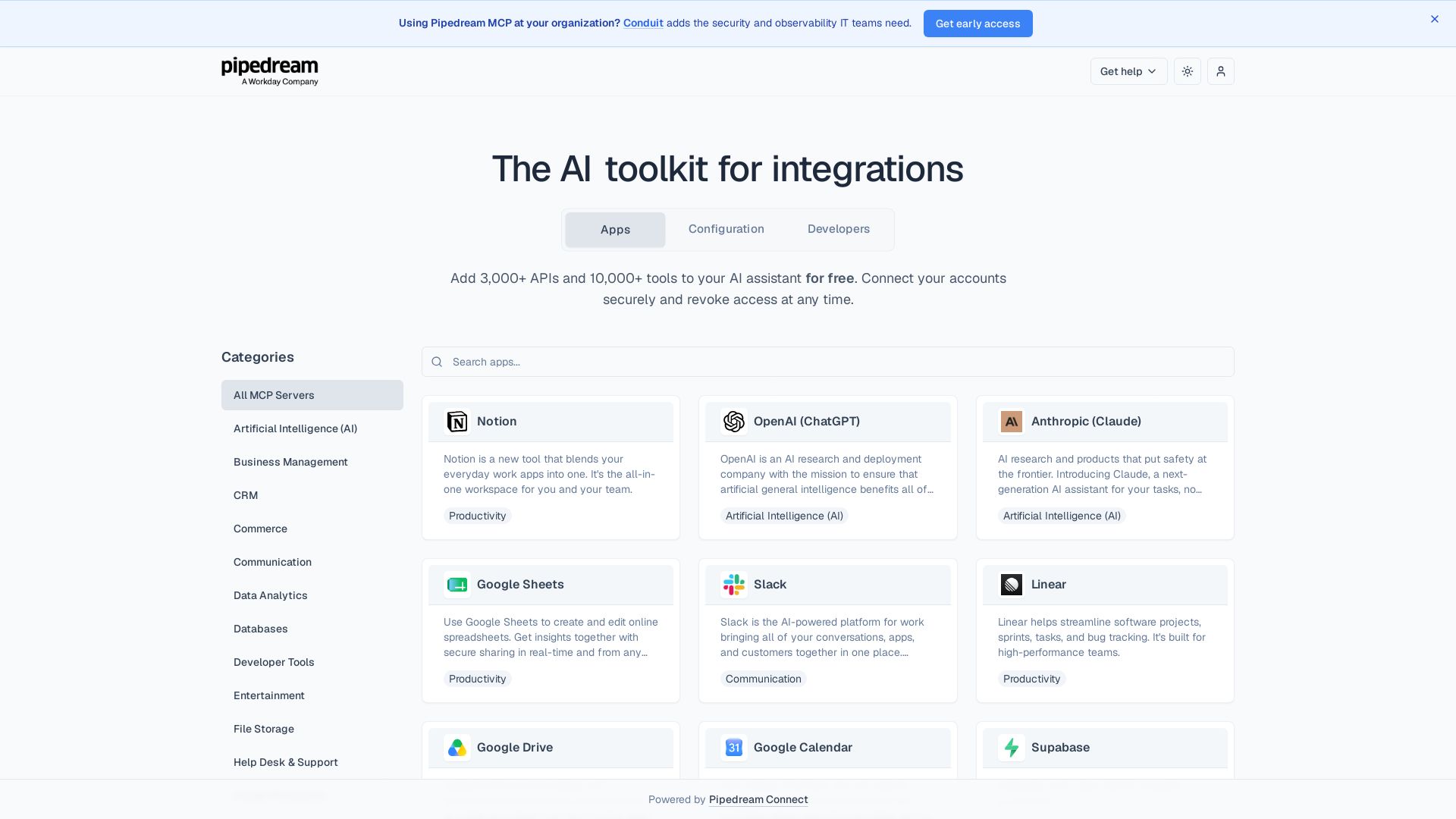
Task: Click Productivity tag on Google Sheets card
Action: point(478,679)
